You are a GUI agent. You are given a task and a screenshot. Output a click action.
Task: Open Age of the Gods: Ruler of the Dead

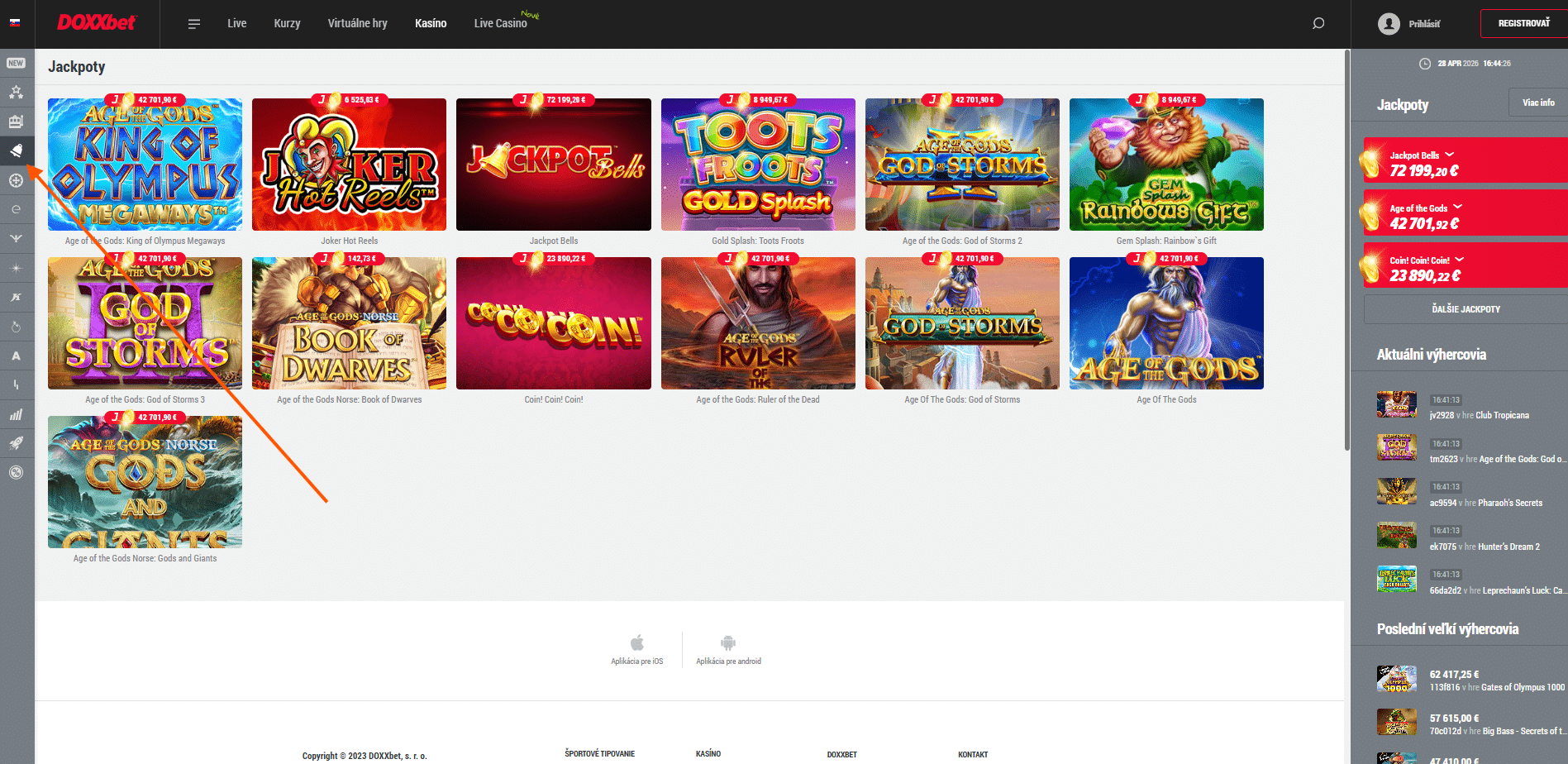758,323
